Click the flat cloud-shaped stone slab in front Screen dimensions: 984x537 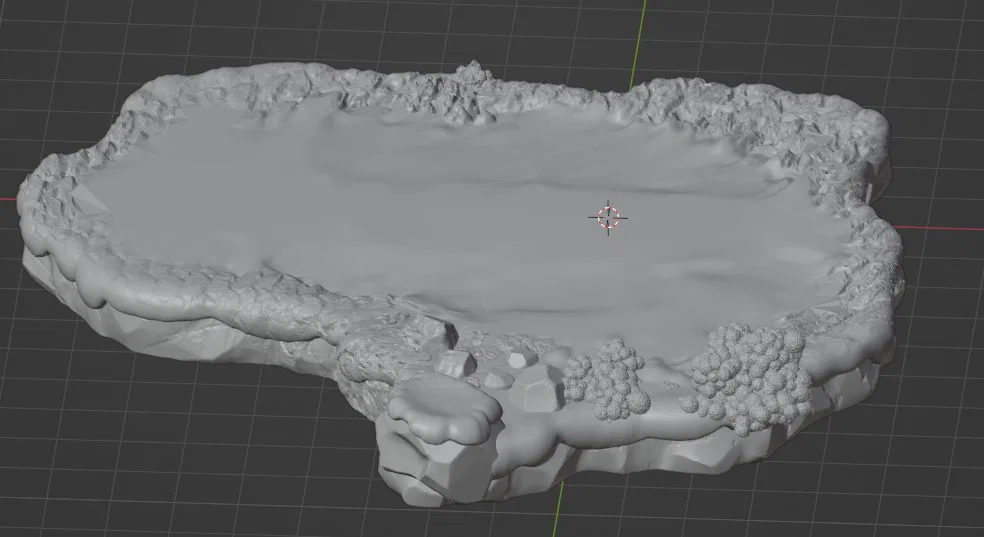[x=444, y=409]
